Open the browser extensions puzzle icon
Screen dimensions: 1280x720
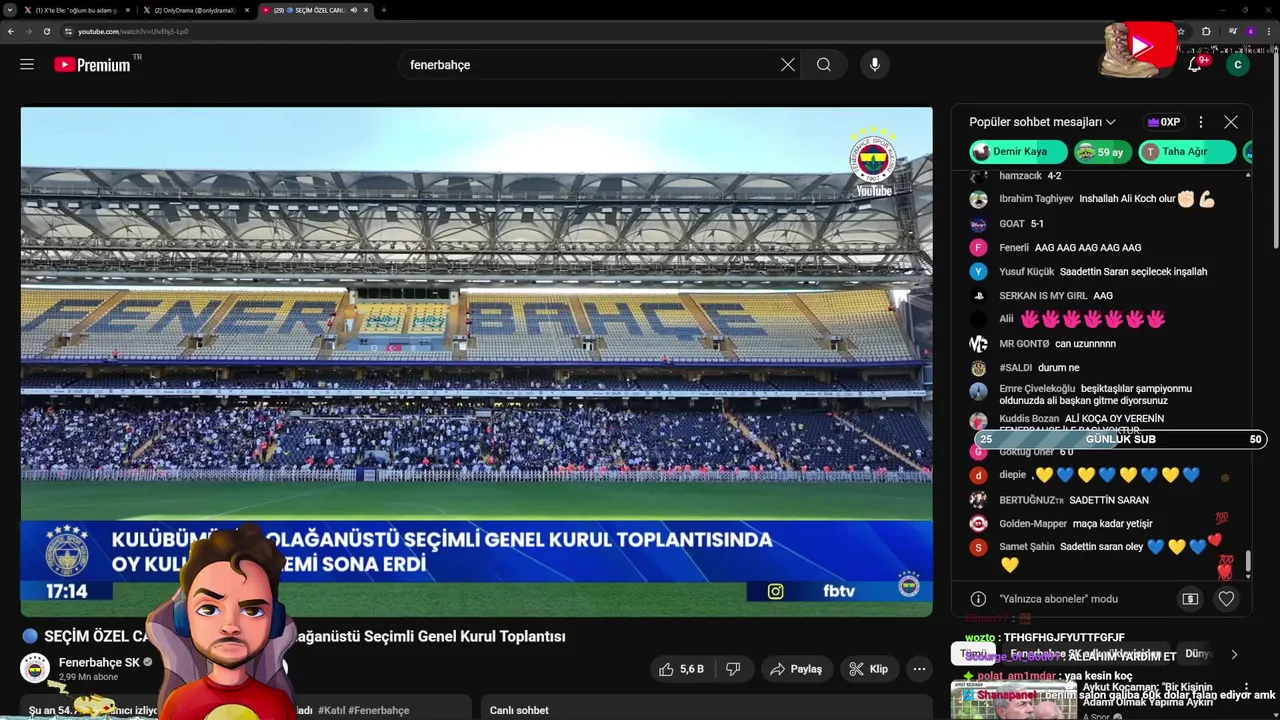1206,31
